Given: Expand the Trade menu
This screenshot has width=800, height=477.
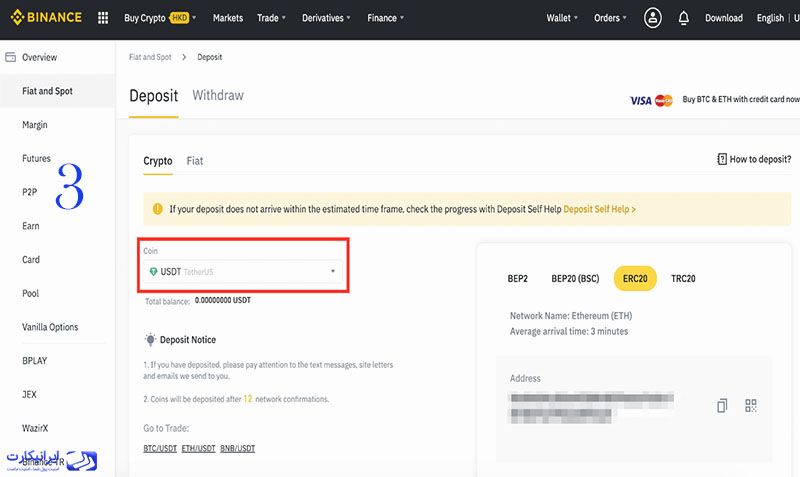Looking at the screenshot, I should pos(271,18).
